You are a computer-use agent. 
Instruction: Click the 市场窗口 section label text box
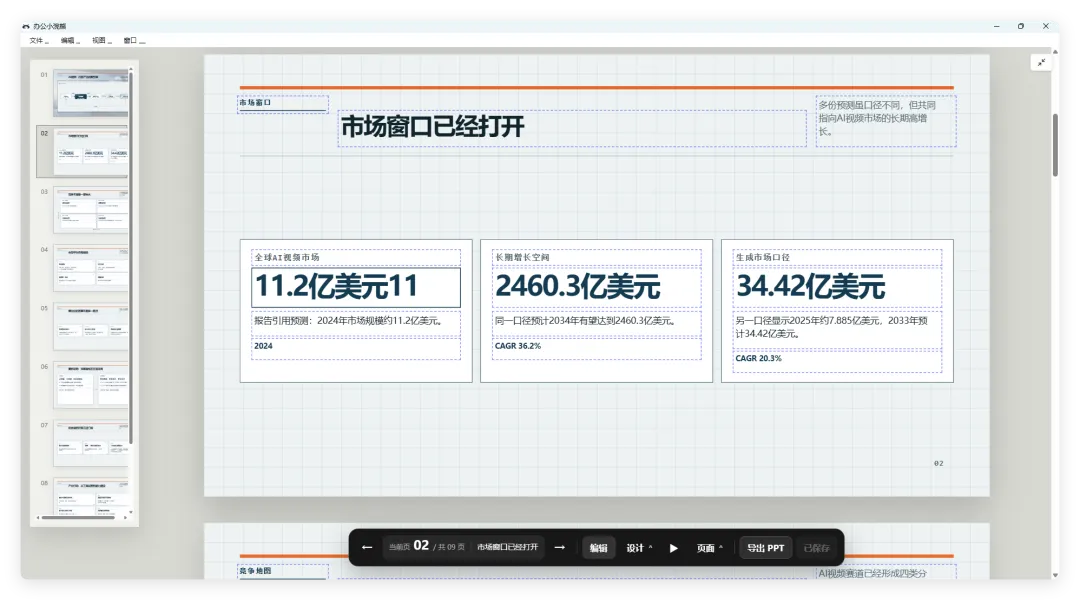click(282, 104)
